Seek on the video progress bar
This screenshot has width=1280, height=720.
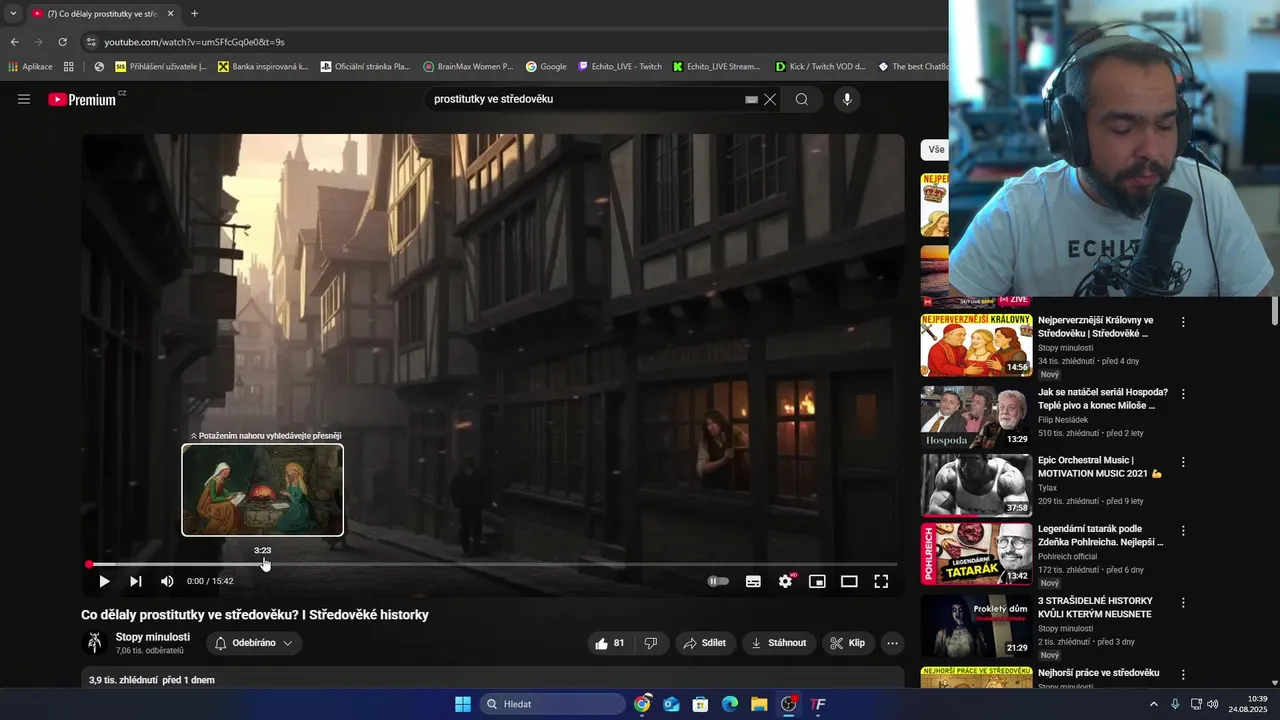click(493, 565)
